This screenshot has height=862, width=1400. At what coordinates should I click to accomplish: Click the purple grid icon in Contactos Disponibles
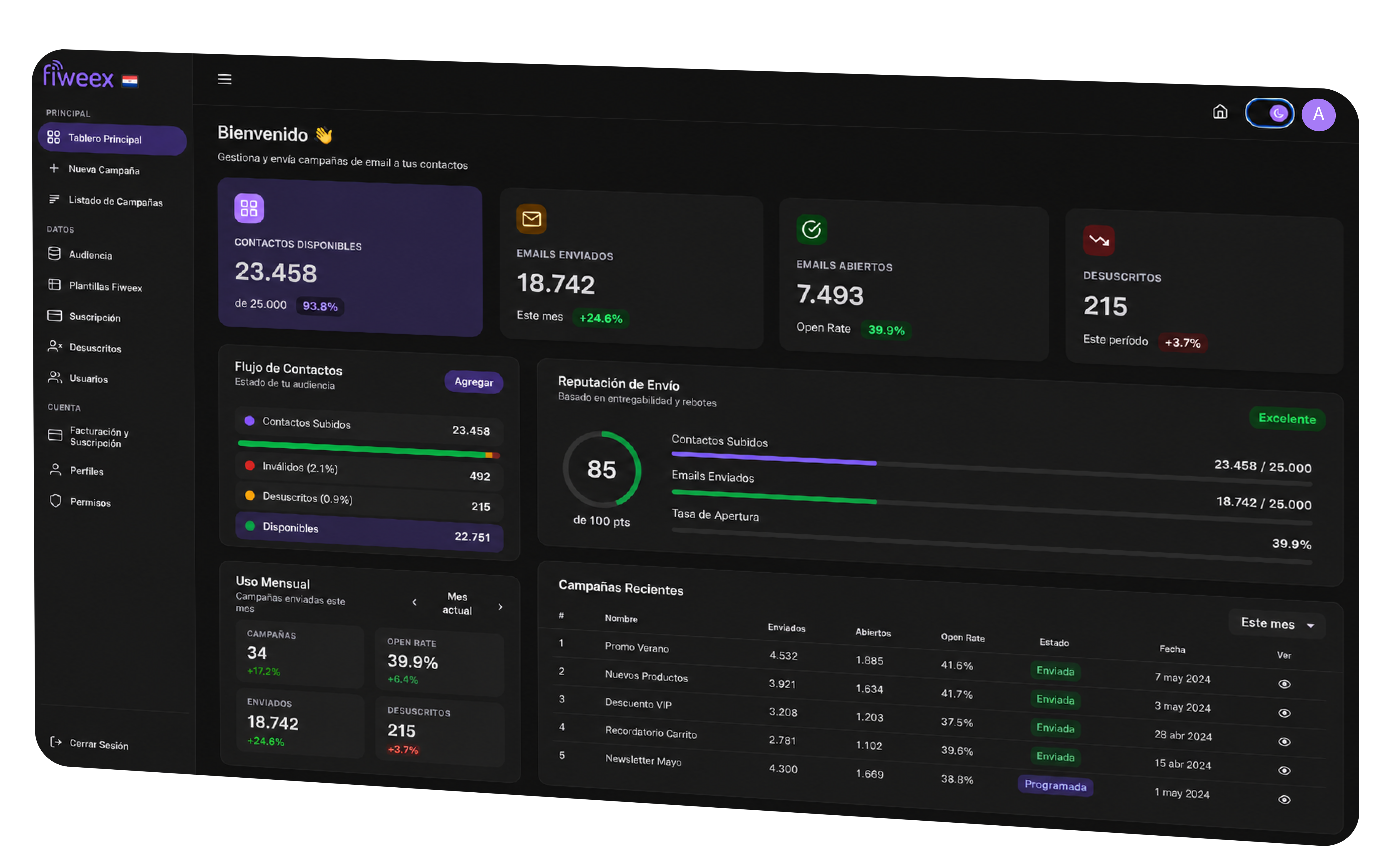[249, 208]
